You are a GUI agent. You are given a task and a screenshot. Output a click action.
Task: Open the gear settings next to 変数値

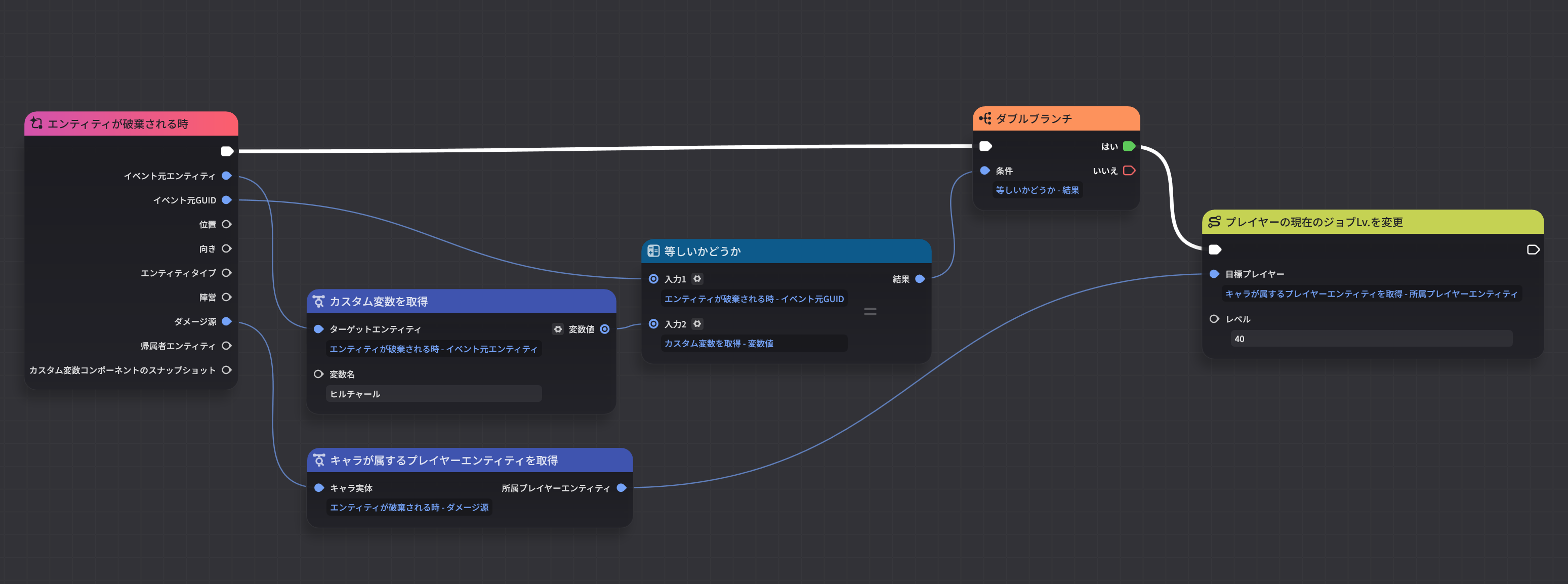click(x=558, y=329)
